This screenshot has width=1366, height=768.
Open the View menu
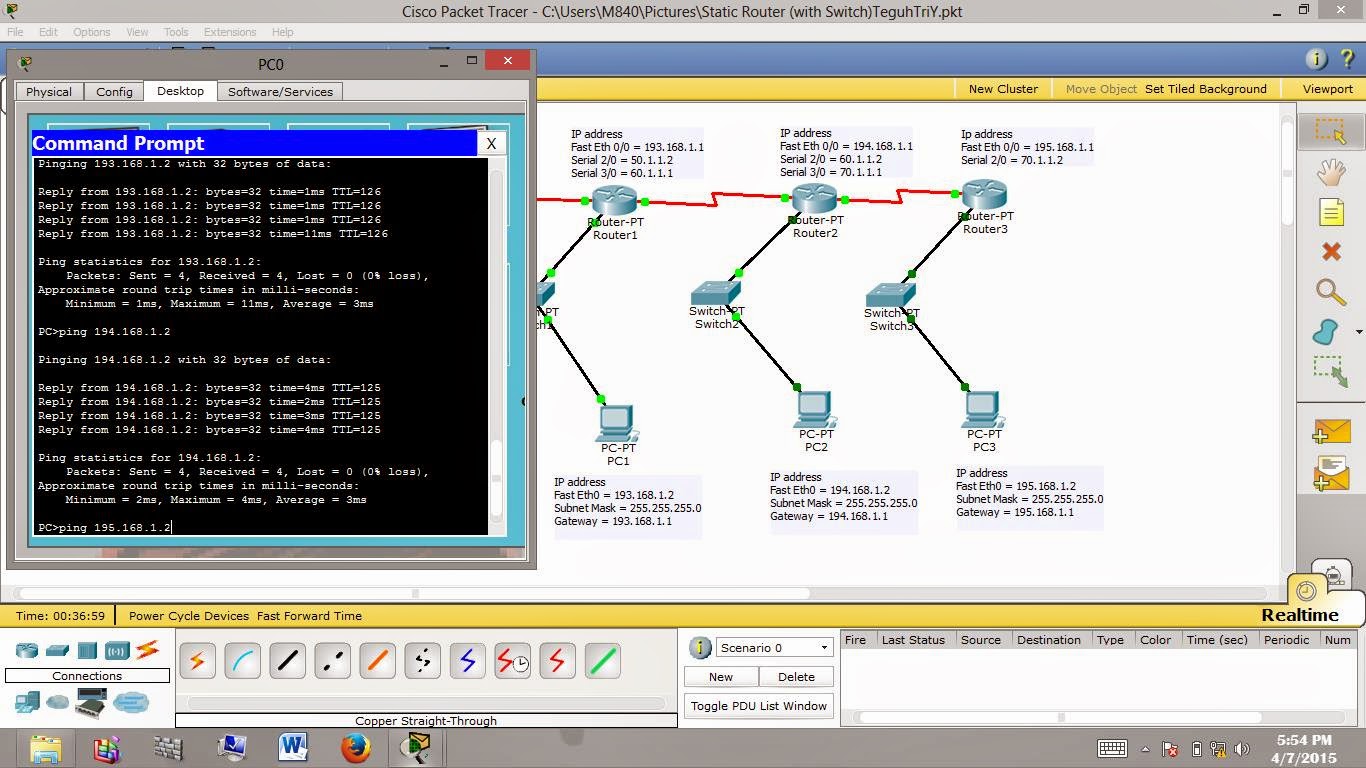tap(137, 32)
